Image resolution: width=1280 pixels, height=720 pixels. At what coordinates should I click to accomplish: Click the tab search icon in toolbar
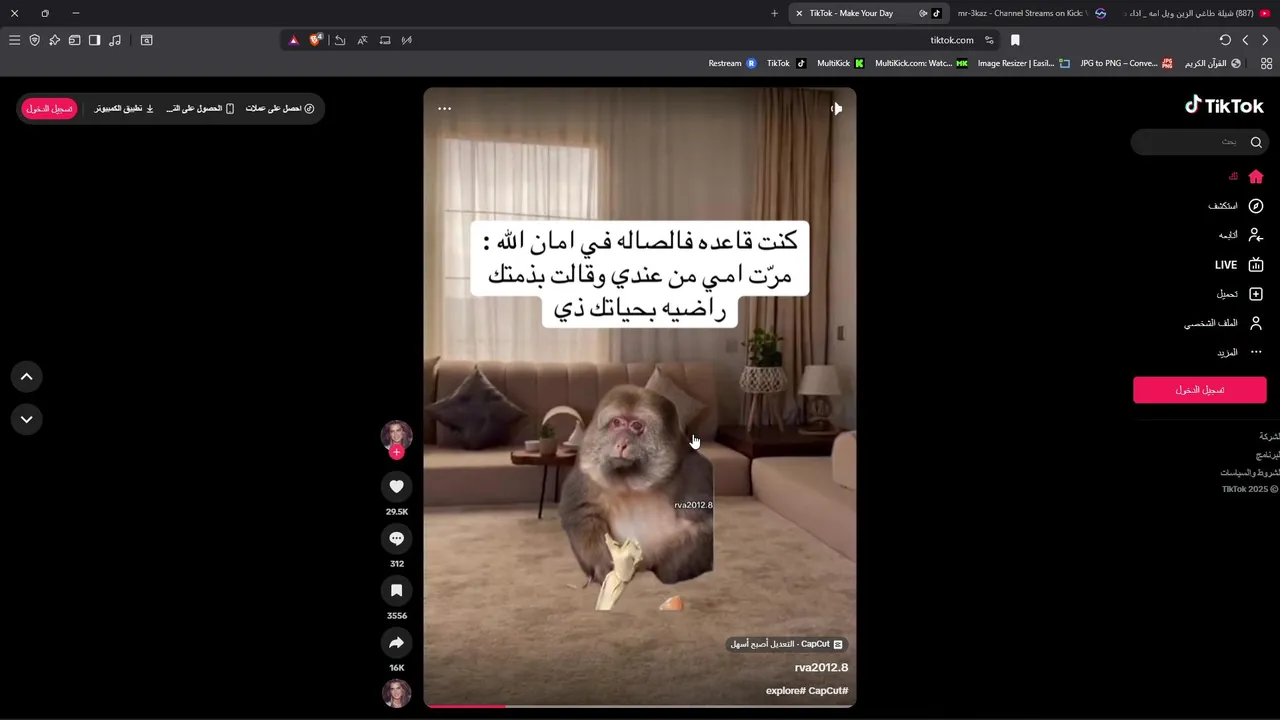[x=146, y=40]
